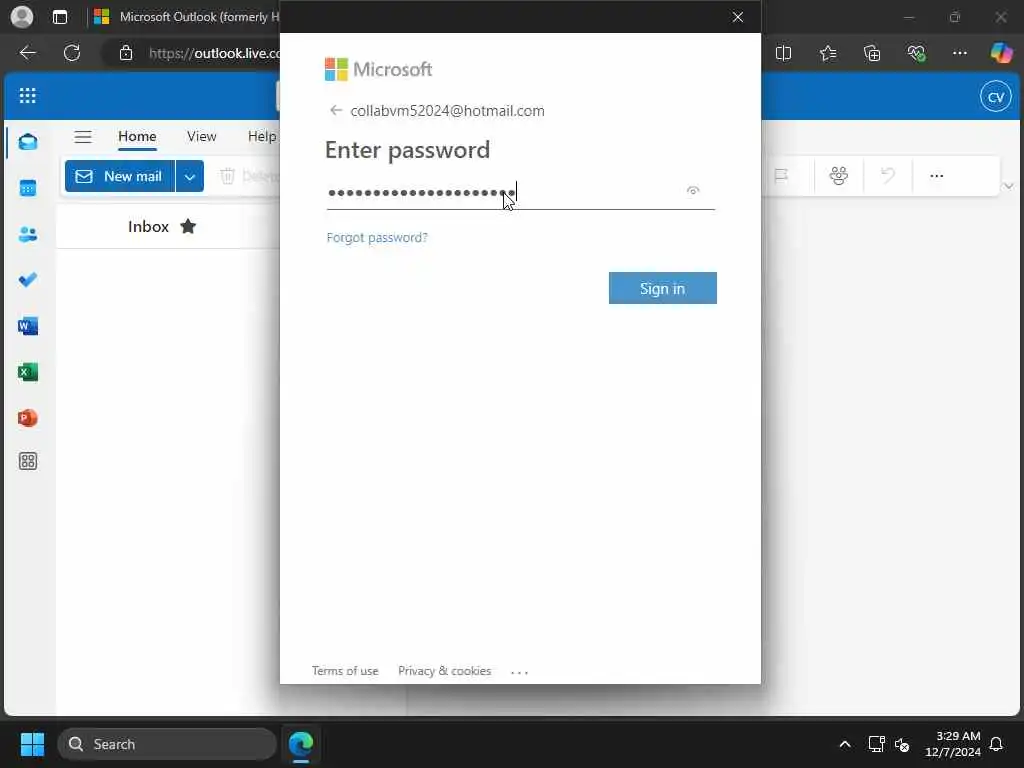Open more options dots in dialog footer
This screenshot has height=768, width=1024.
coord(519,671)
